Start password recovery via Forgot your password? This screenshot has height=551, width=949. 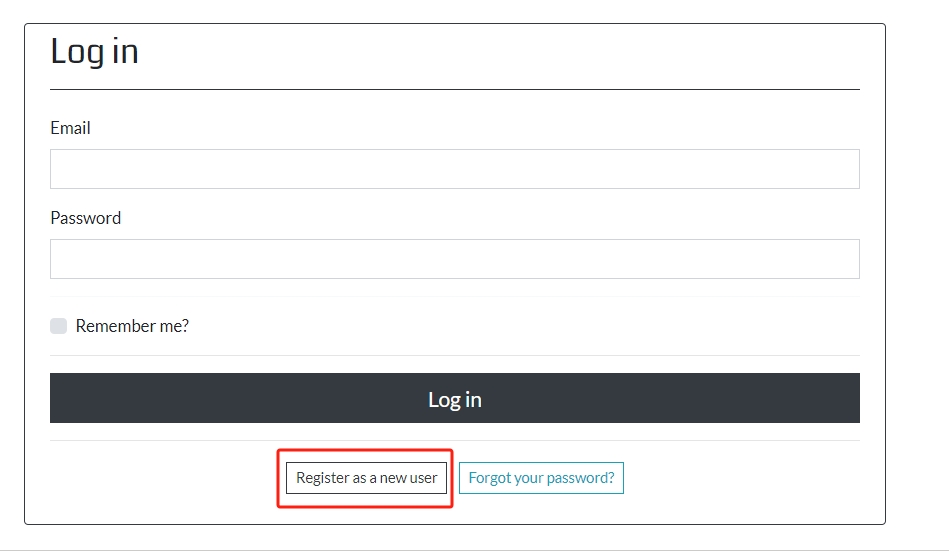pyautogui.click(x=541, y=478)
